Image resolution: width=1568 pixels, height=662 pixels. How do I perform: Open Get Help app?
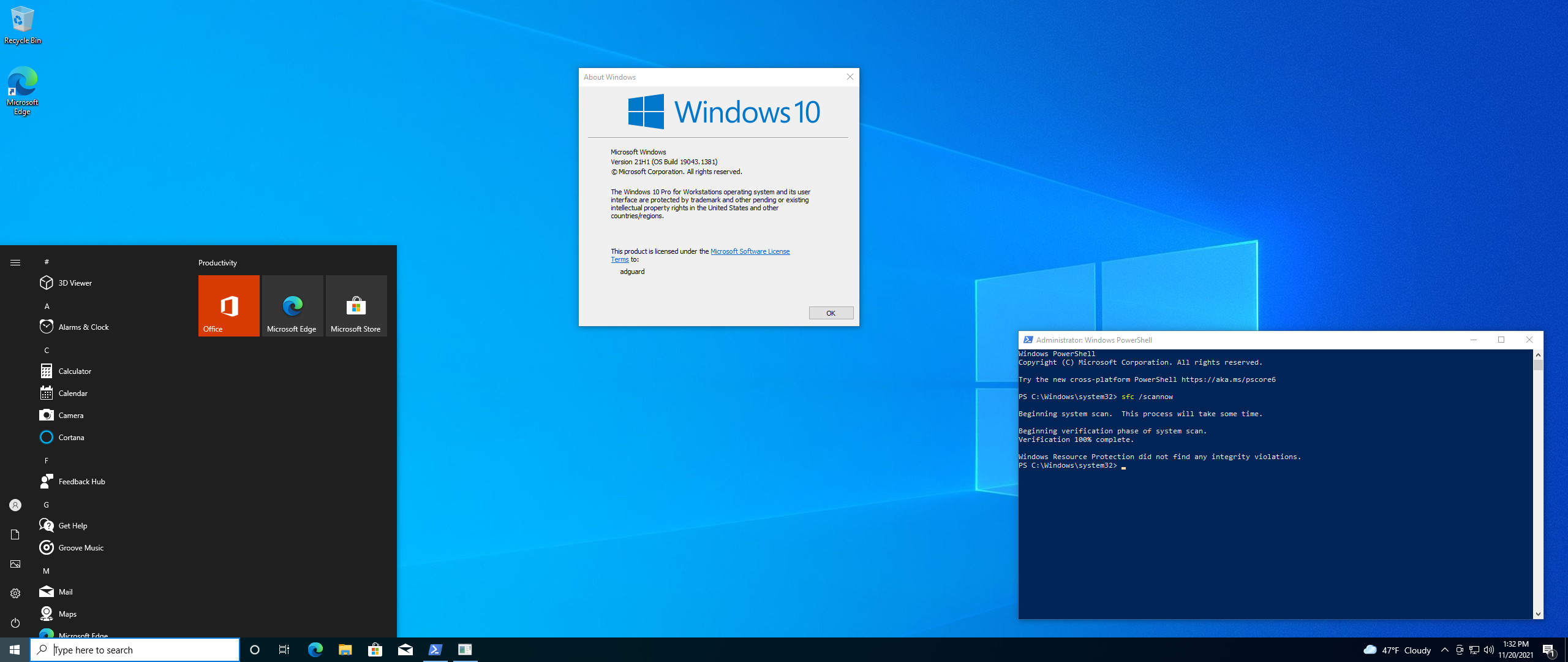(x=110, y=525)
